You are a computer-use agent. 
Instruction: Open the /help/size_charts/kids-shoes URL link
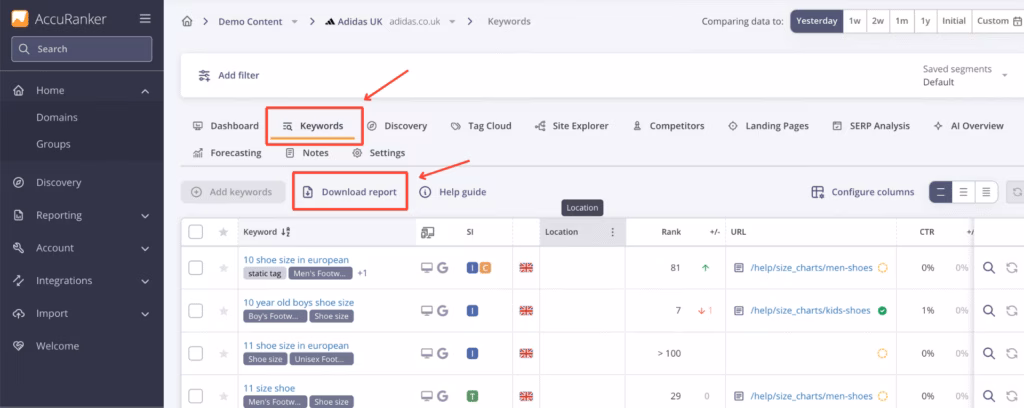811,311
